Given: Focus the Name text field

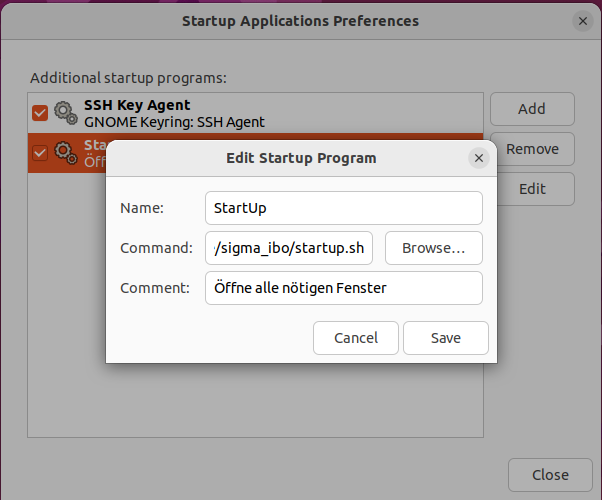Looking at the screenshot, I should click(343, 208).
